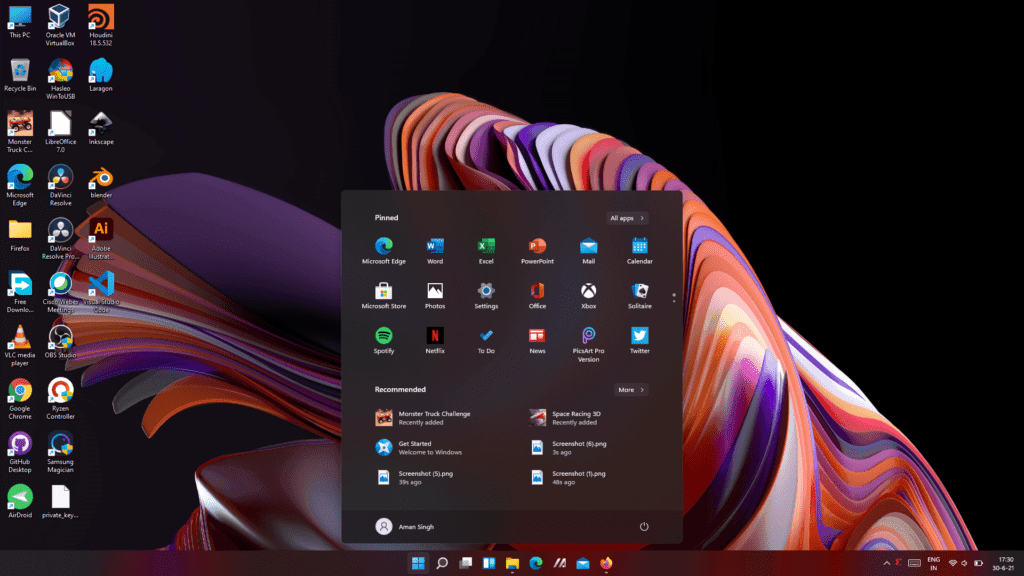1024x576 pixels.
Task: Select Ryzen Controller desktop icon
Action: (60, 399)
